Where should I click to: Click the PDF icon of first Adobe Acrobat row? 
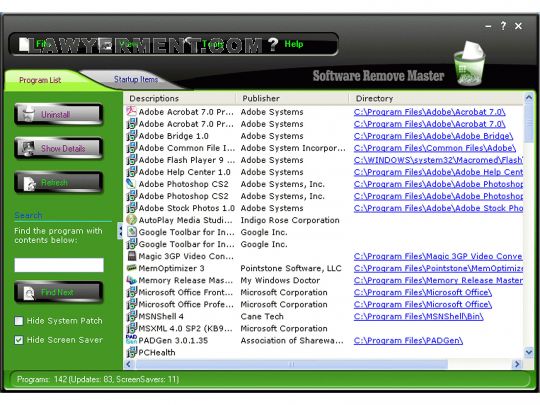pos(131,111)
